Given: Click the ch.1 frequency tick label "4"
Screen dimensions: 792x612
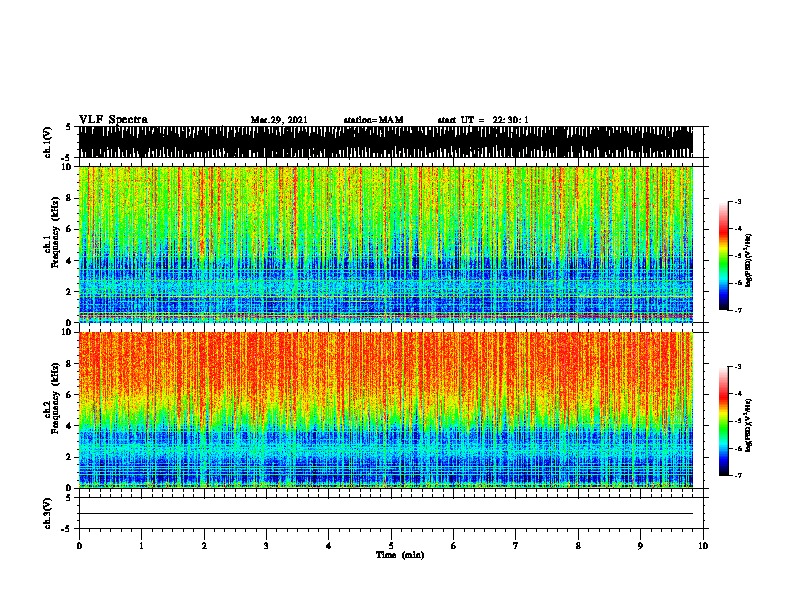Looking at the screenshot, I should (x=69, y=261).
